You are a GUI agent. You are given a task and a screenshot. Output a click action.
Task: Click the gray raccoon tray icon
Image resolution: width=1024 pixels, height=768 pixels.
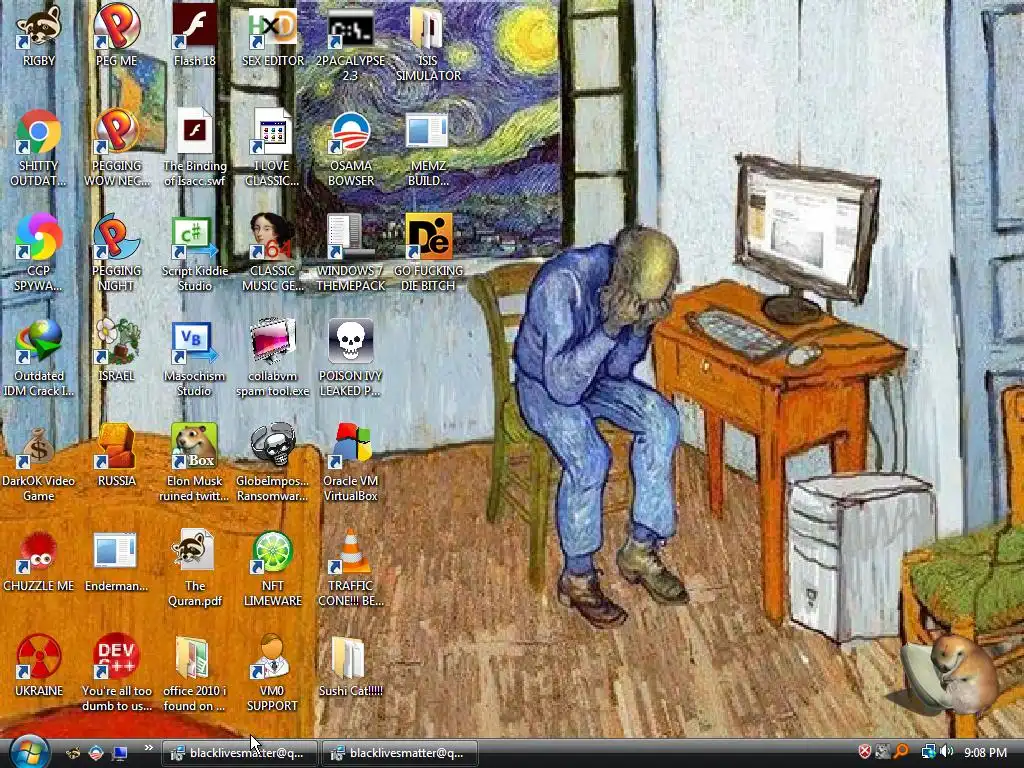(x=882, y=752)
